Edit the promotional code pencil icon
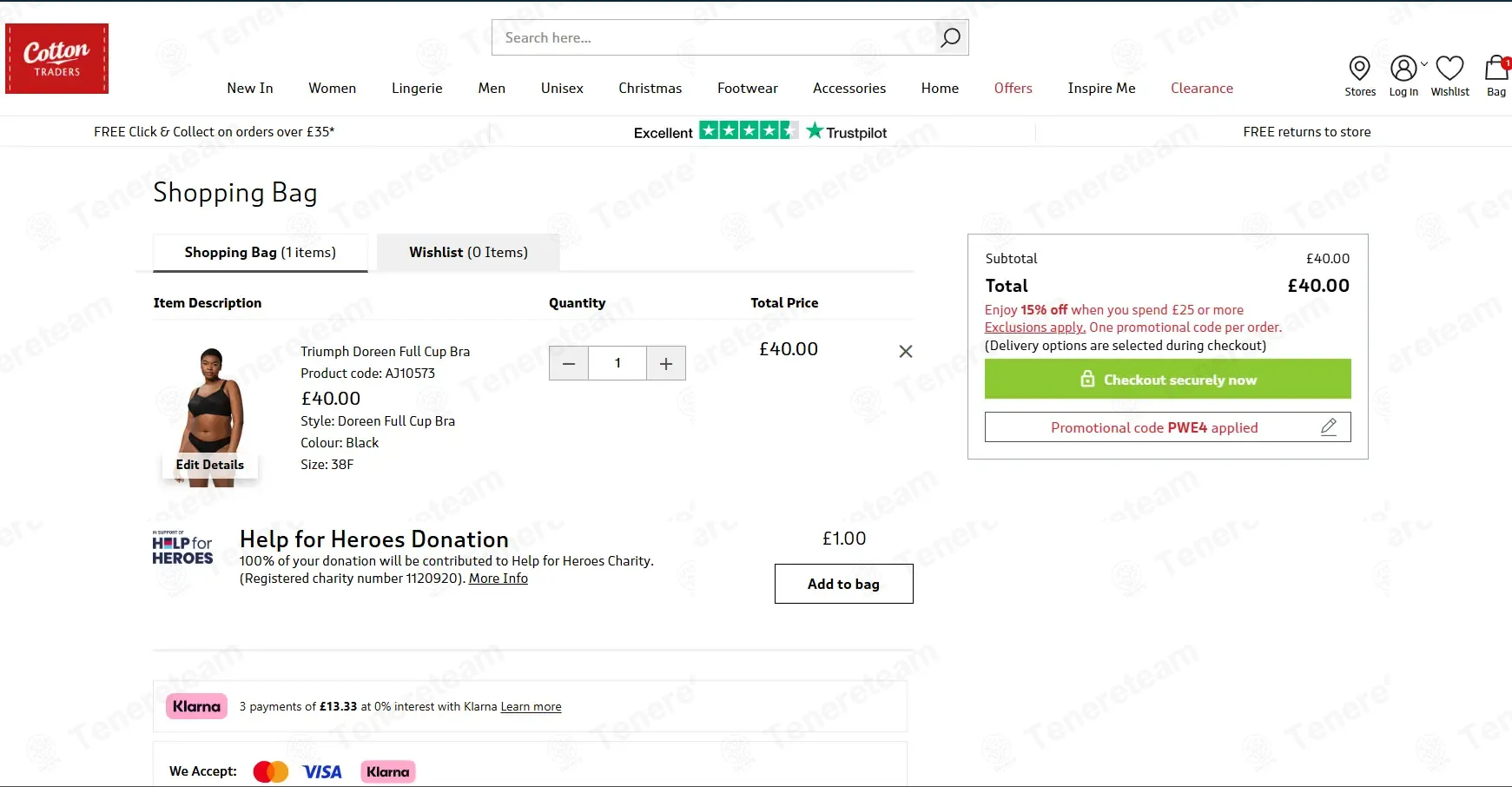 pyautogui.click(x=1328, y=427)
